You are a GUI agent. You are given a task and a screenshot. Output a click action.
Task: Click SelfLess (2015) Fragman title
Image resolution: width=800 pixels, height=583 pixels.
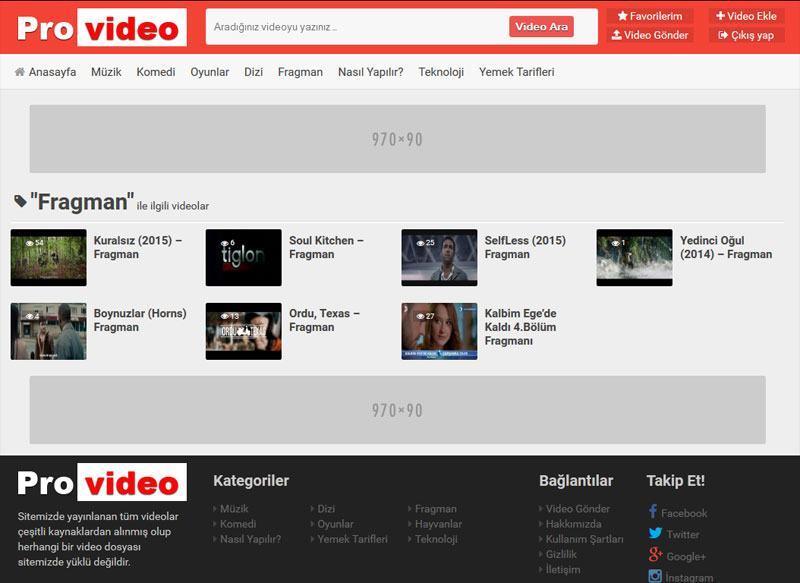click(x=525, y=247)
